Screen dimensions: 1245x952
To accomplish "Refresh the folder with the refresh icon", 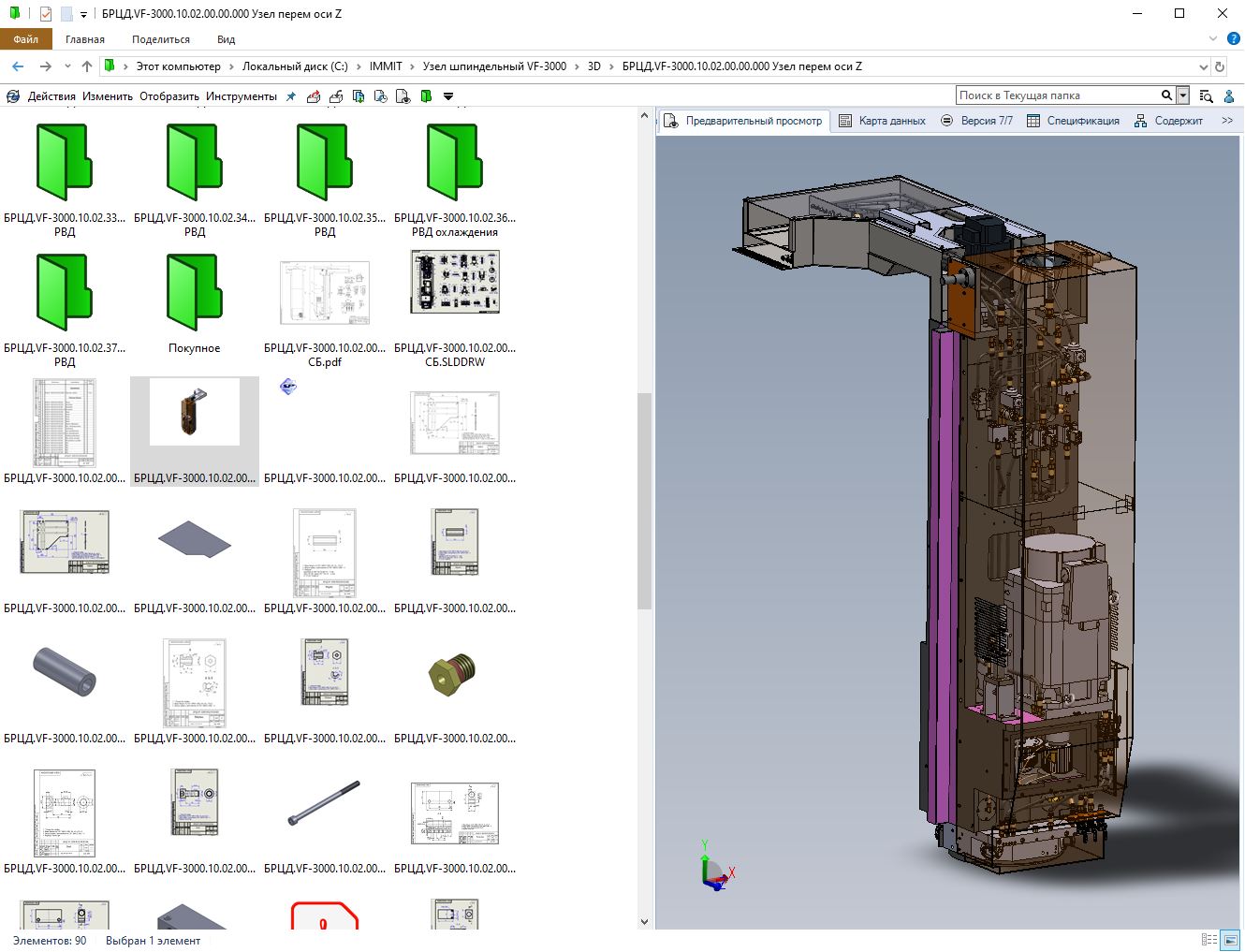I will tap(1220, 66).
